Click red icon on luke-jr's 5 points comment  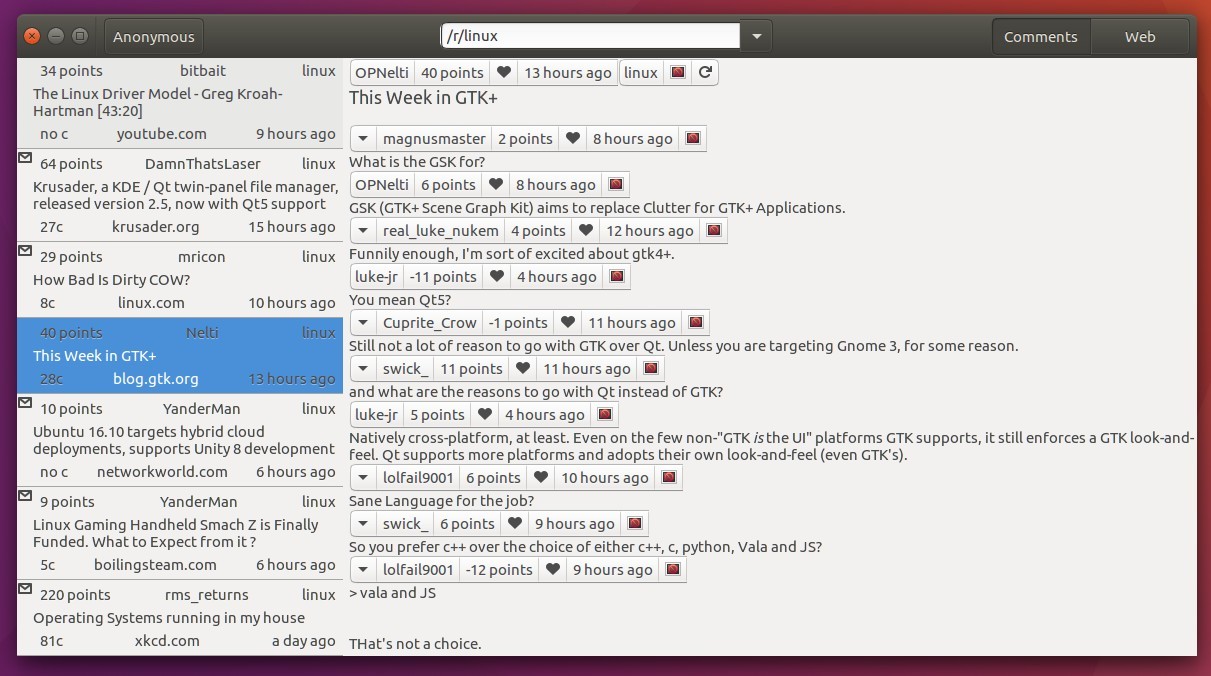pos(605,415)
